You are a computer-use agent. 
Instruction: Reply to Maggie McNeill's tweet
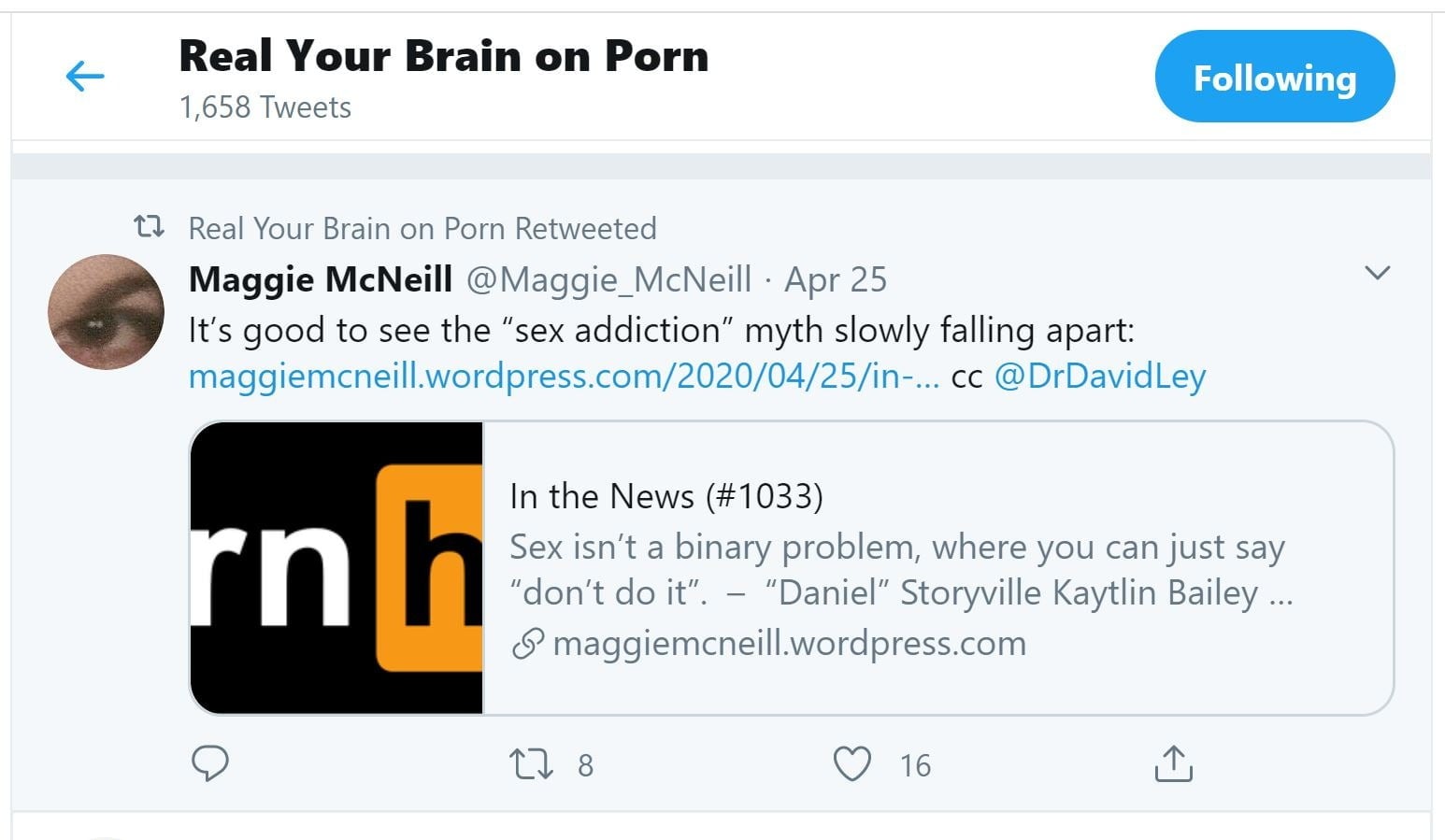point(210,763)
